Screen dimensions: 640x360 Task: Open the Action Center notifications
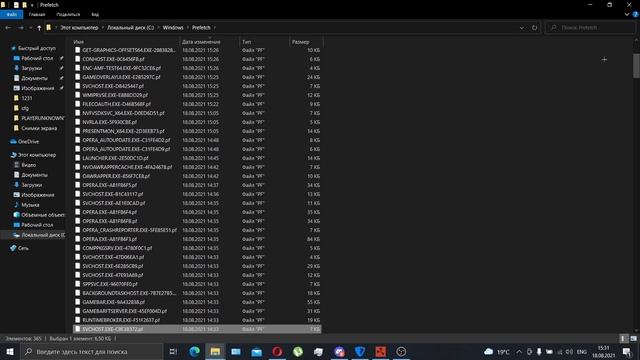[627, 351]
